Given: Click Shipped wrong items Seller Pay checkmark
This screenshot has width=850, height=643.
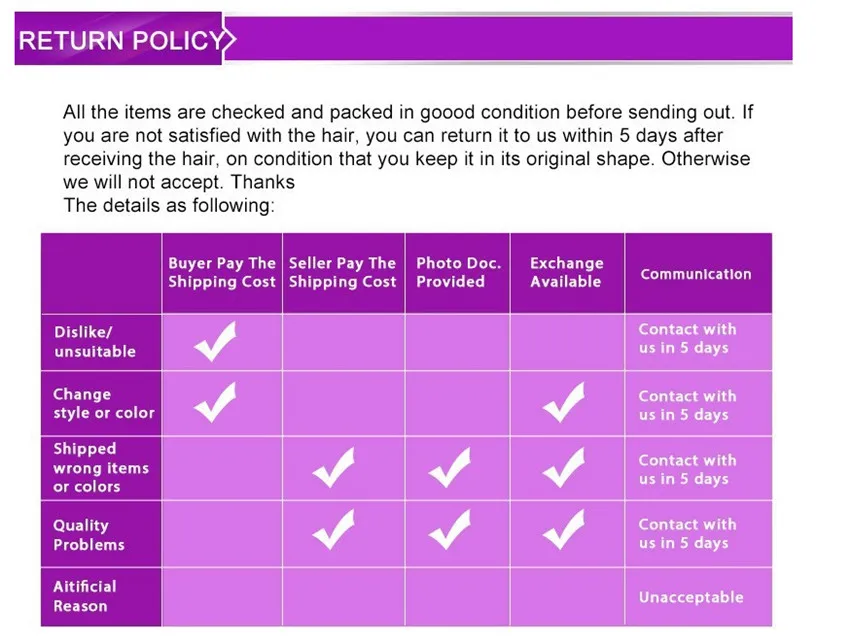Looking at the screenshot, I should [x=333, y=468].
